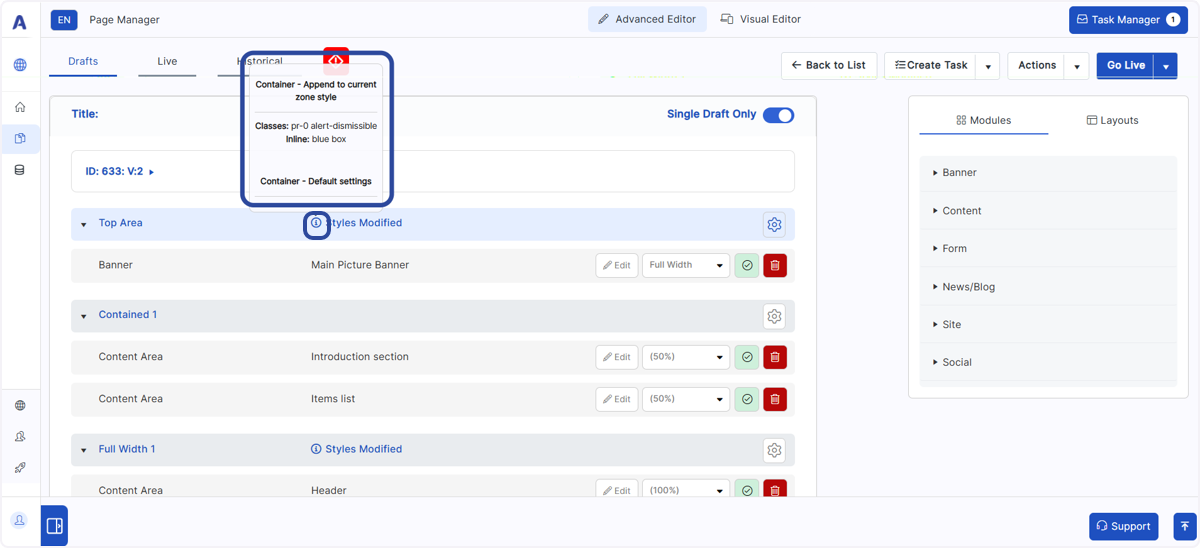Click the A logo in sidebar
Screen dimensions: 1200x548
(19, 21)
